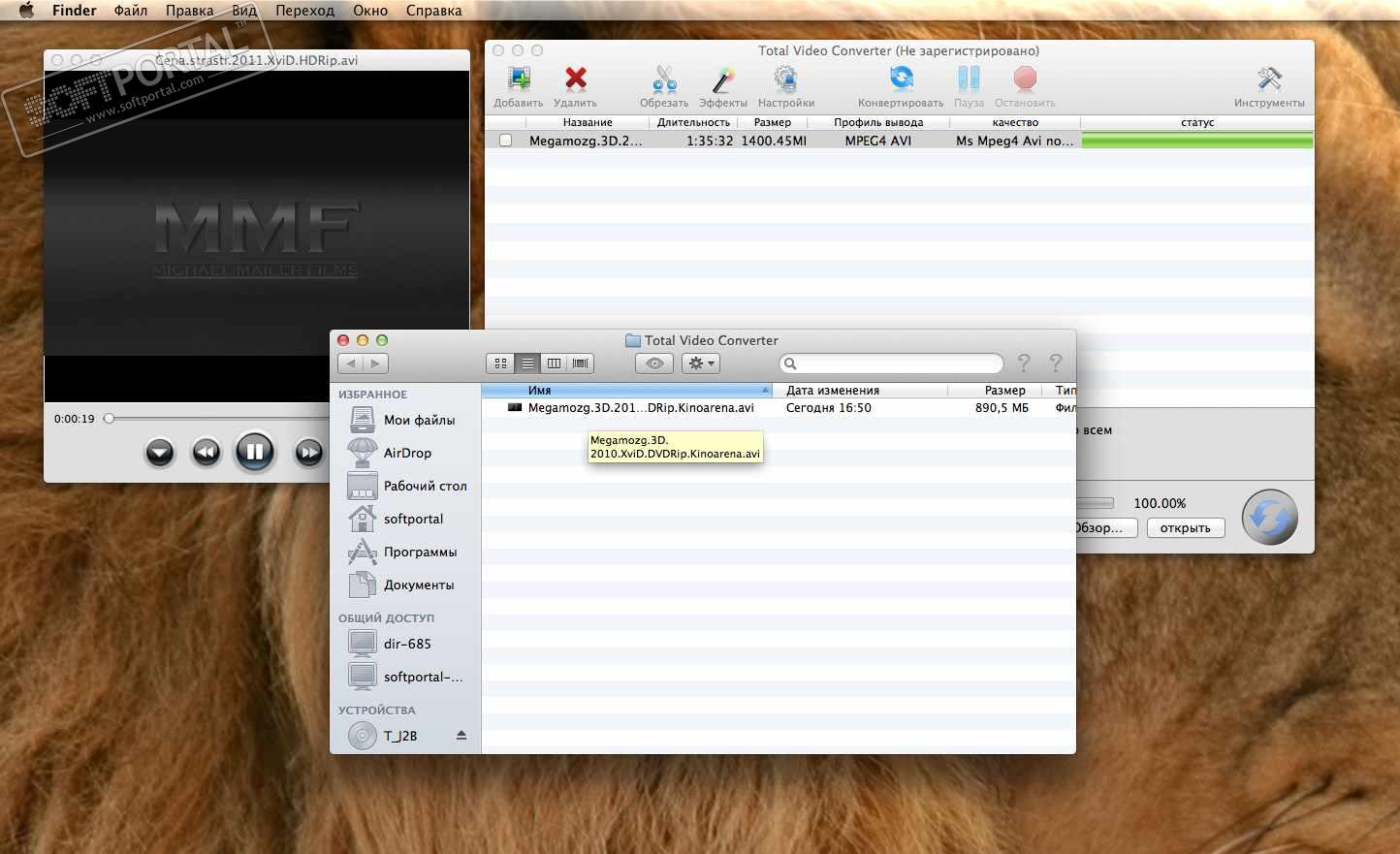The image size is (1400, 854).
Task: Open the Finder gear action menu
Action: (x=700, y=364)
